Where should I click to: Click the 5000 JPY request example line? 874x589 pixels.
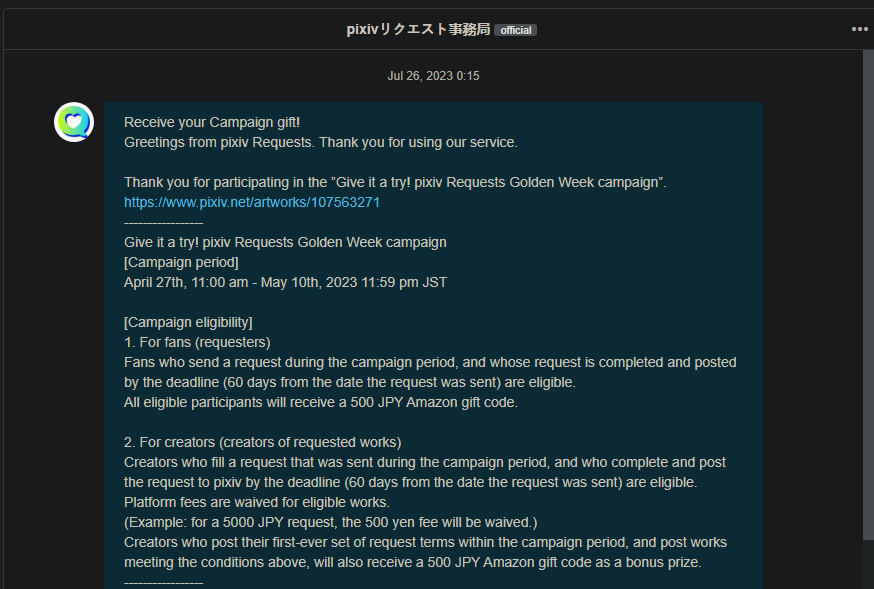[331, 523]
